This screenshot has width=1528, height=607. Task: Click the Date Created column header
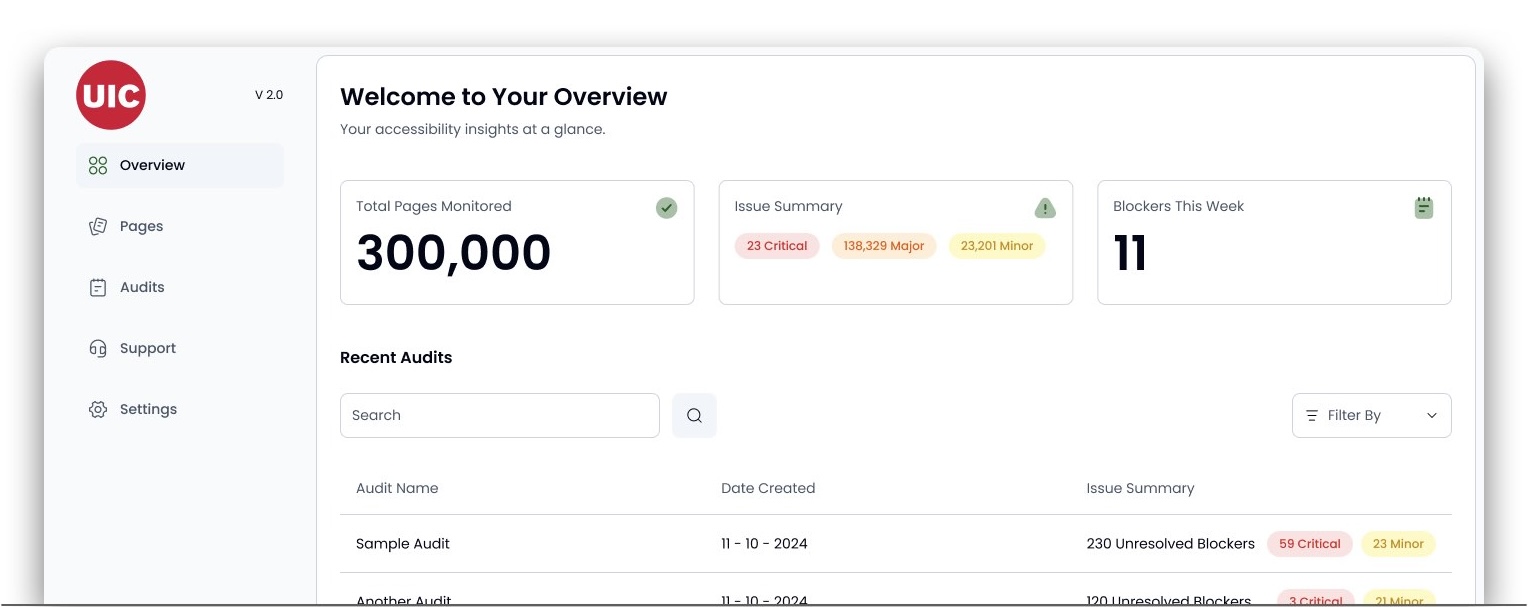click(x=768, y=489)
